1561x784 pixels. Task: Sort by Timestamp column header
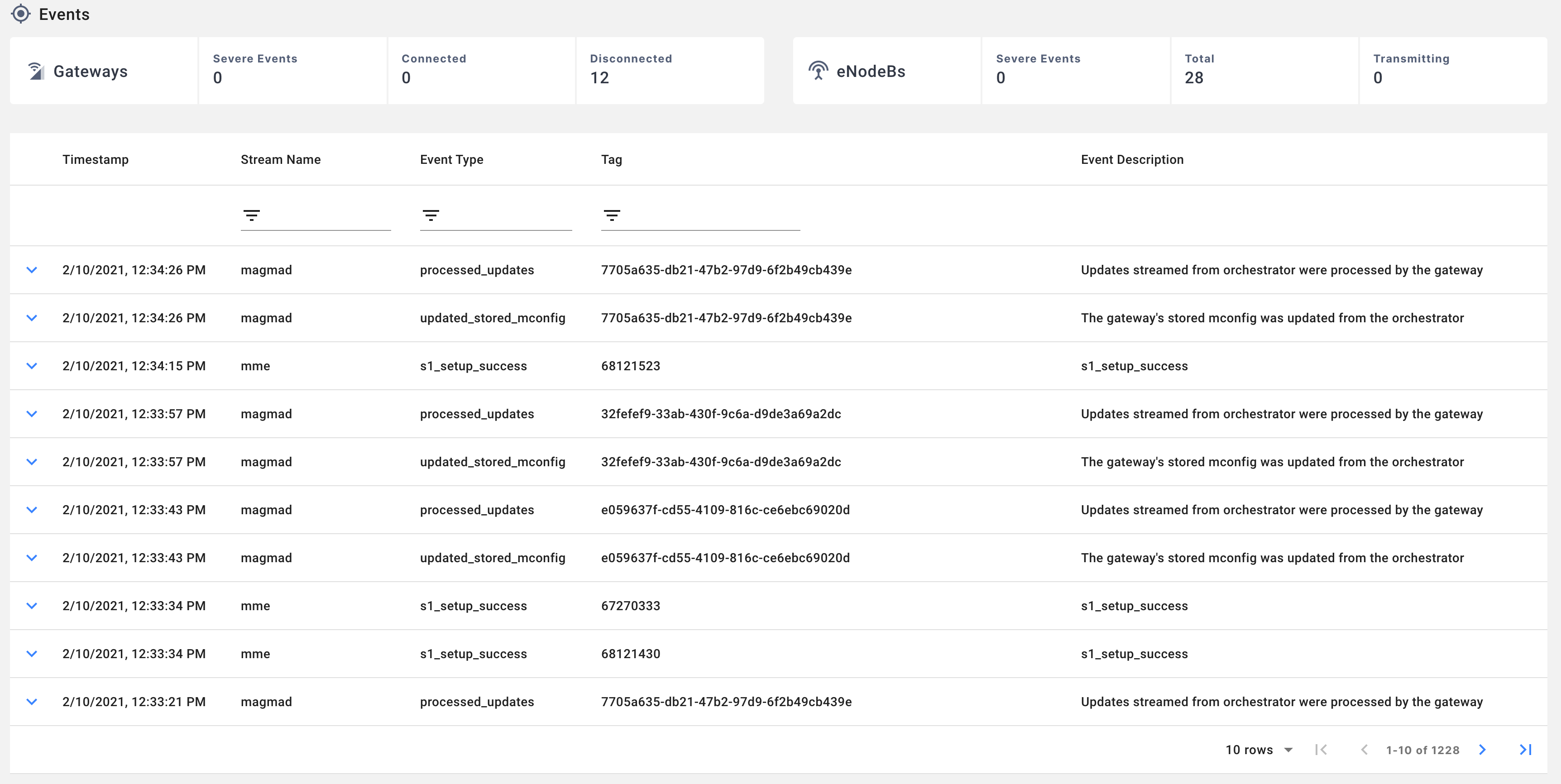point(95,159)
